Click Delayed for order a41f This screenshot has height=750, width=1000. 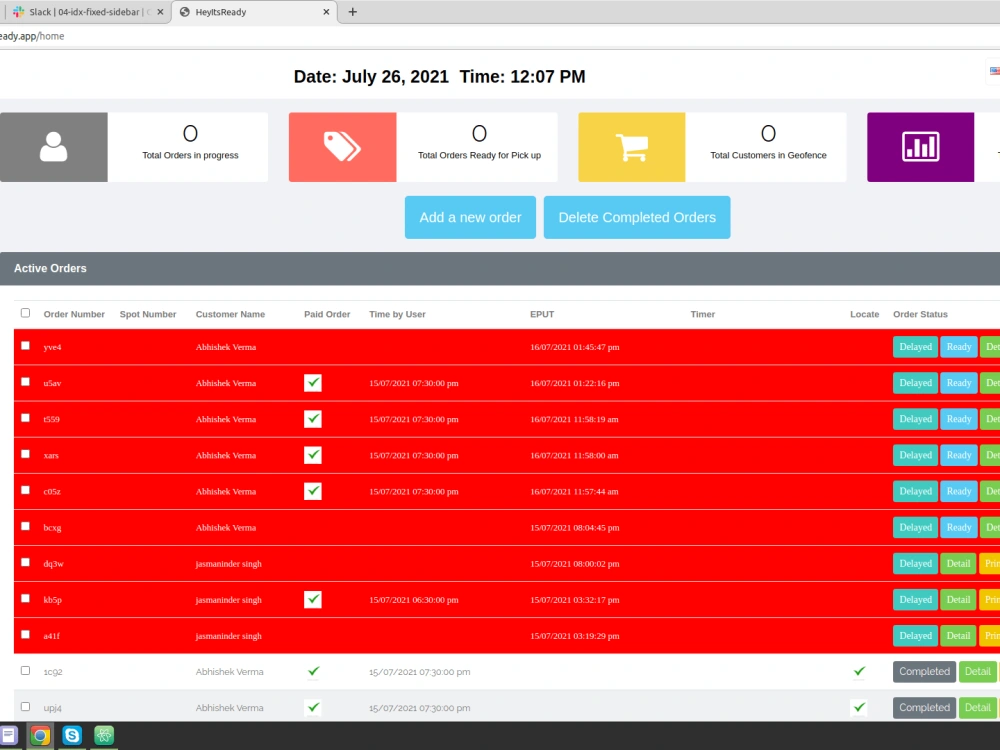(x=915, y=636)
